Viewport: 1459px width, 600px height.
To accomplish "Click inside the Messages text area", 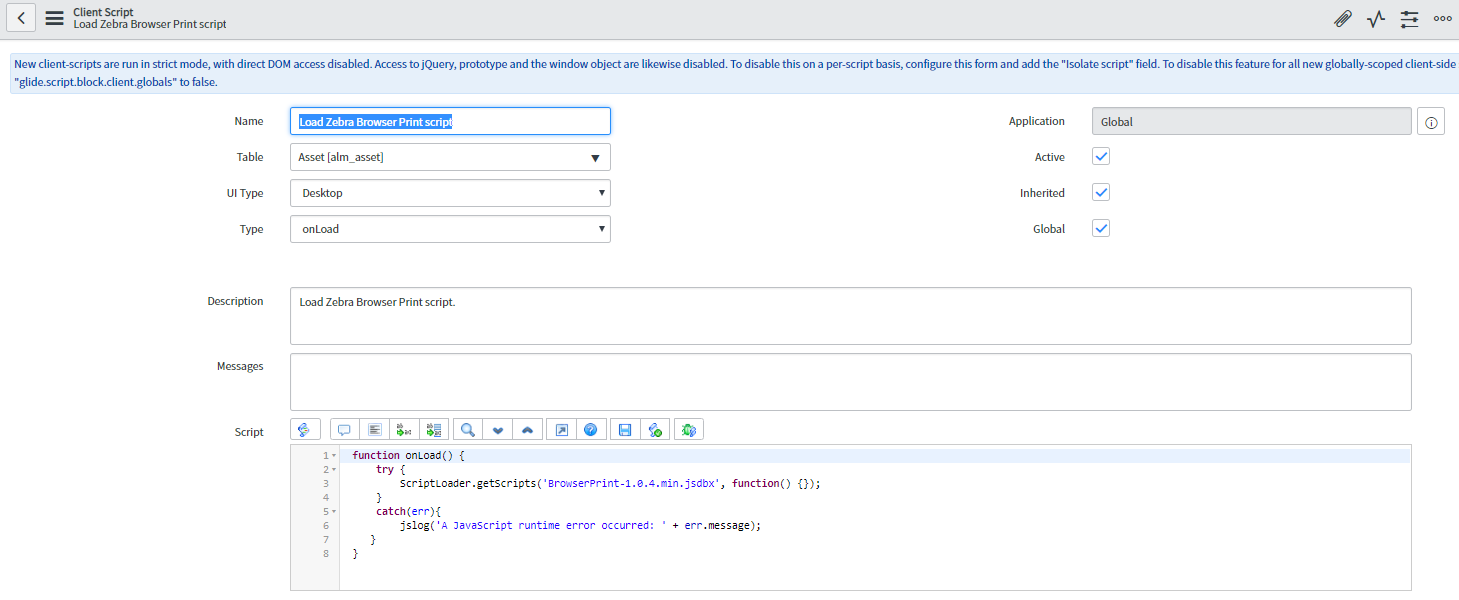I will [850, 382].
